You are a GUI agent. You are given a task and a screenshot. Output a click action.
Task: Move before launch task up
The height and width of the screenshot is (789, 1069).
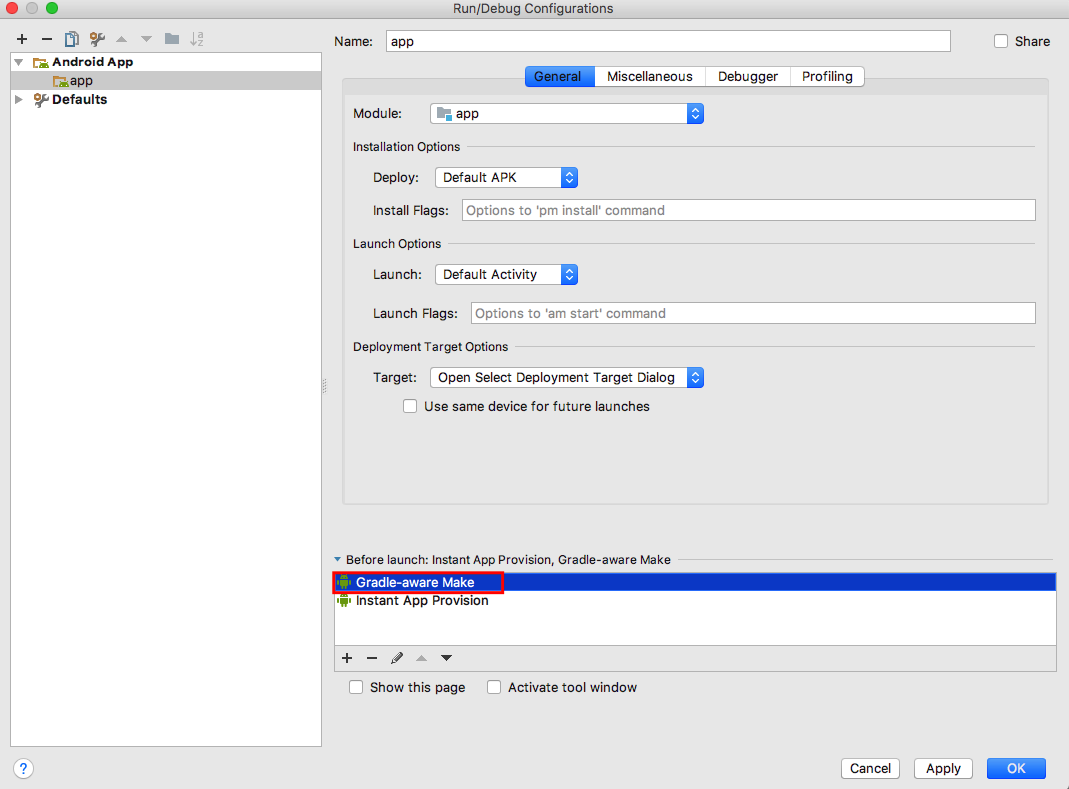coord(421,658)
